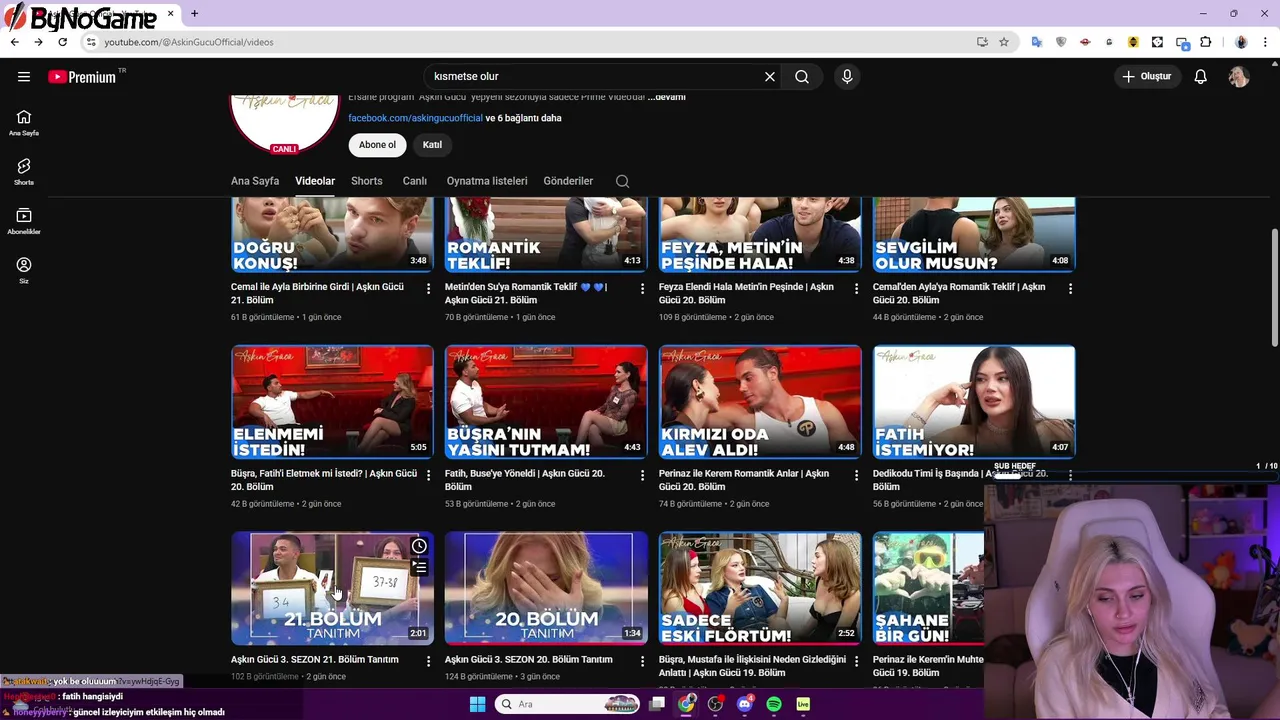
Task: Click the Oluştur create button
Action: pos(1146,76)
